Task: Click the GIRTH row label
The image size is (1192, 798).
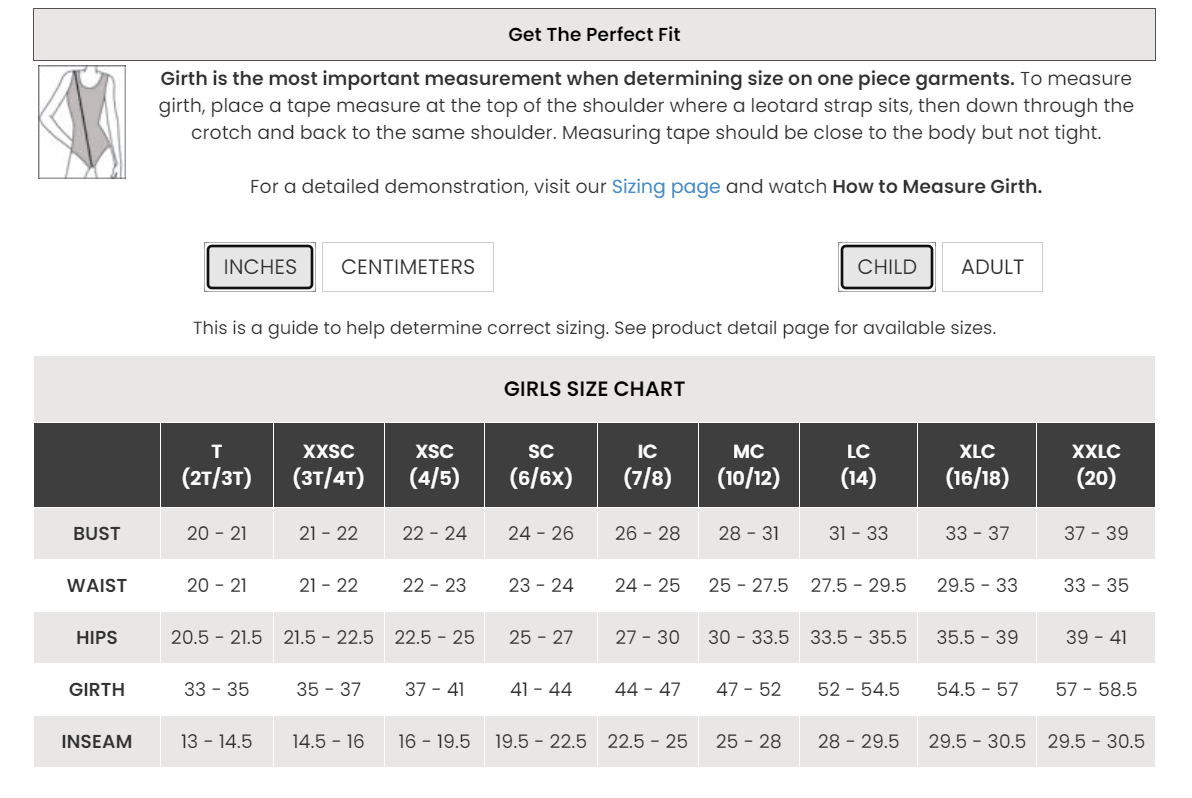Action: click(x=97, y=690)
